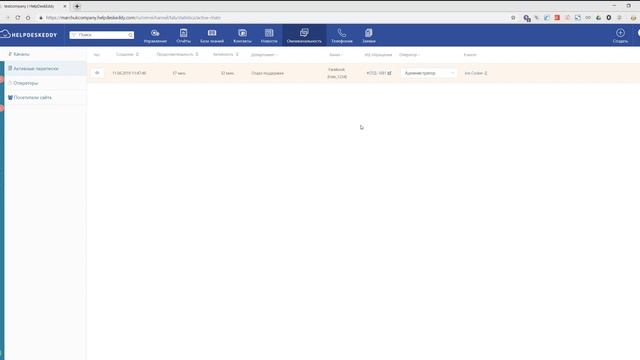Open the Клиент column filter

[x=470, y=55]
